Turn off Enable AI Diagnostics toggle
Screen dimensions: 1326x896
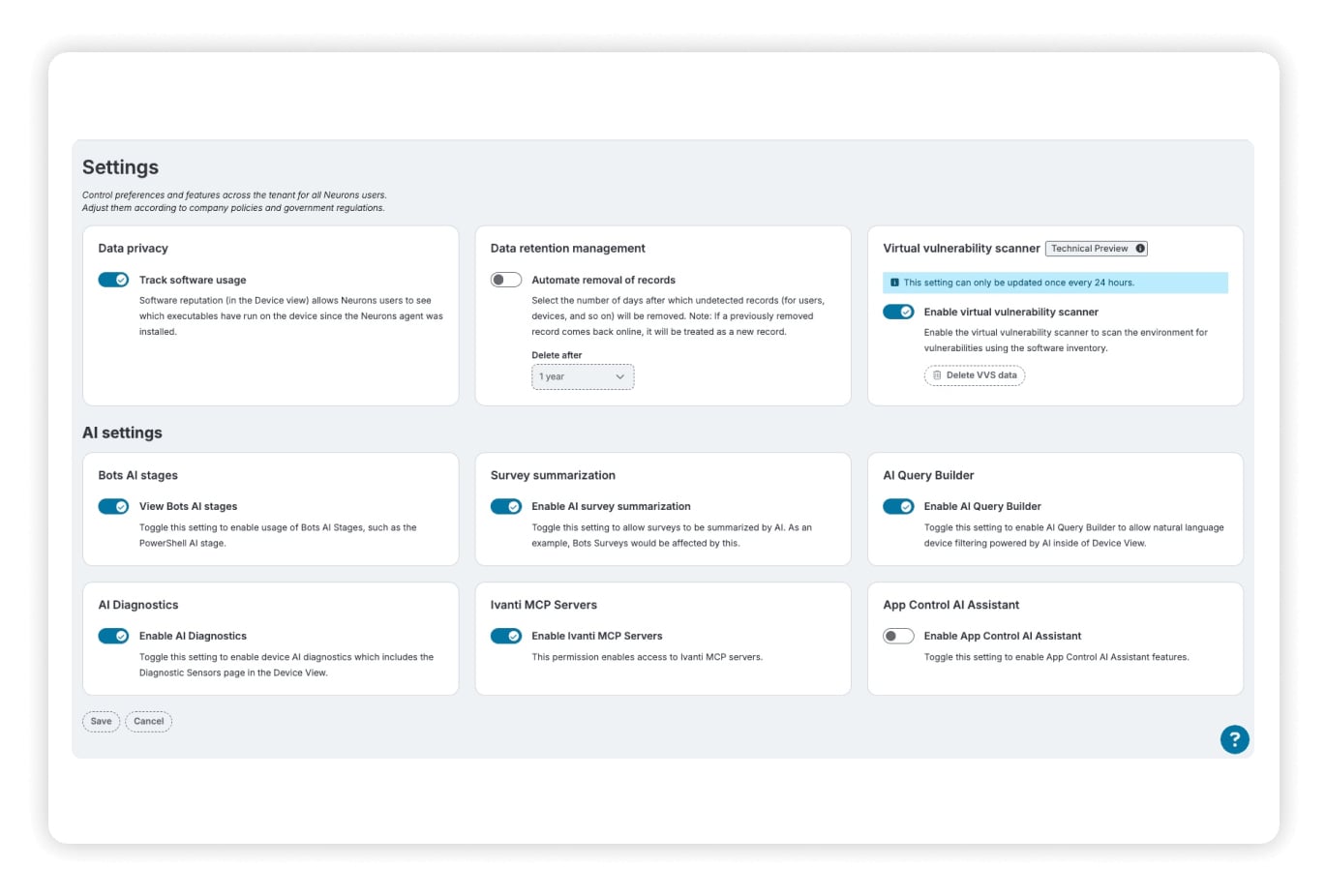pos(113,636)
